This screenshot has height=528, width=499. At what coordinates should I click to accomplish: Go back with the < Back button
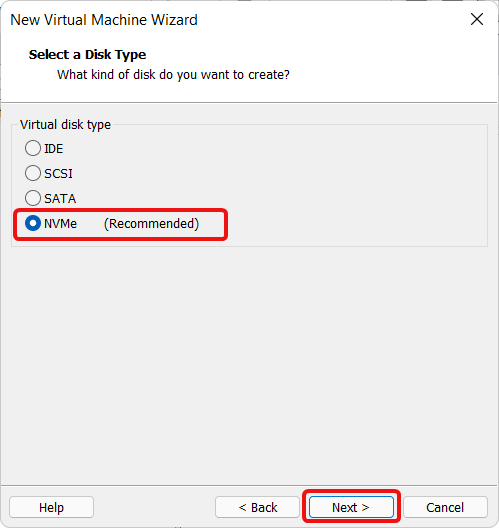[x=257, y=507]
